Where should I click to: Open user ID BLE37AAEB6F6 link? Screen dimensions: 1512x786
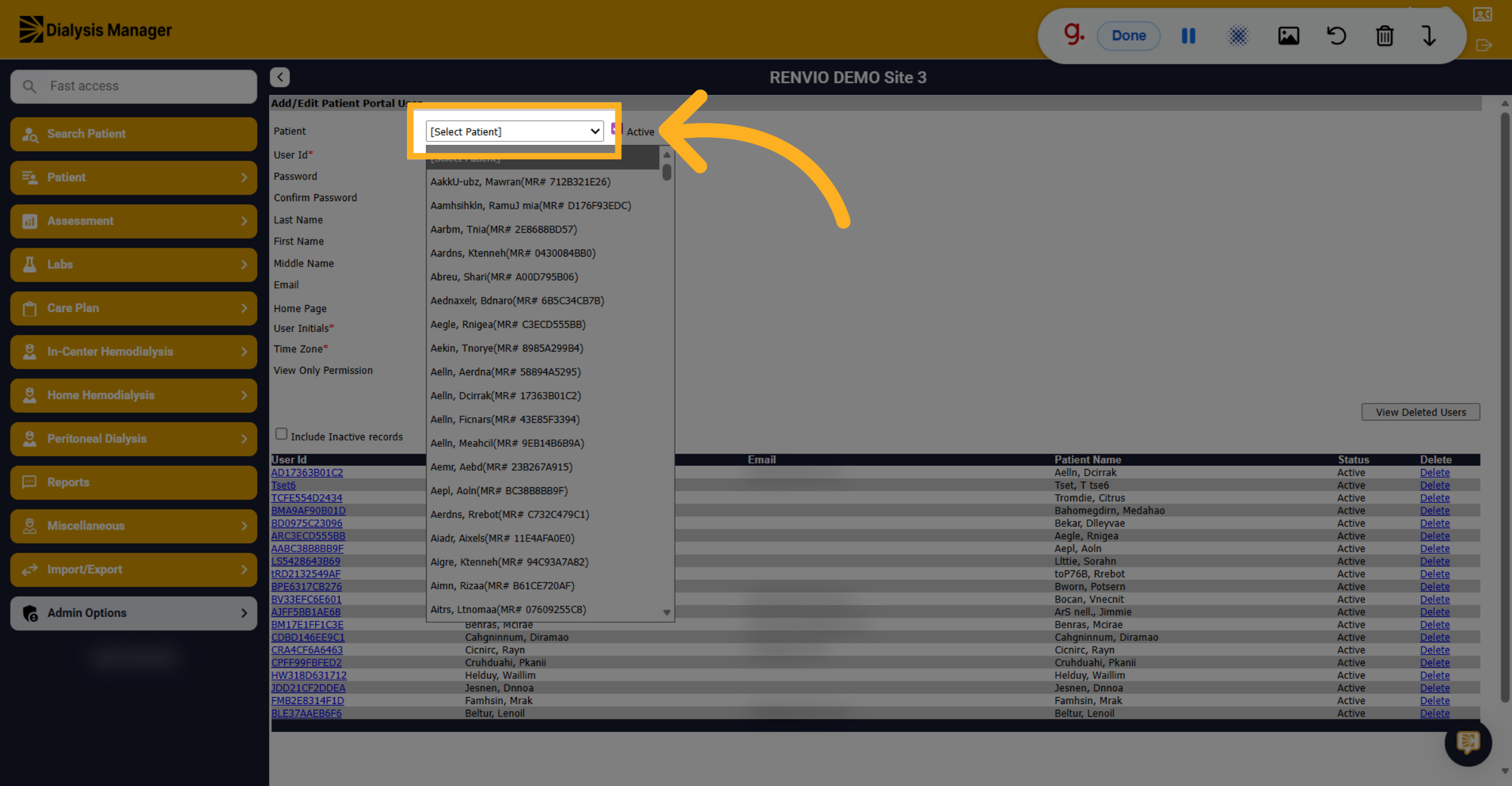click(306, 713)
